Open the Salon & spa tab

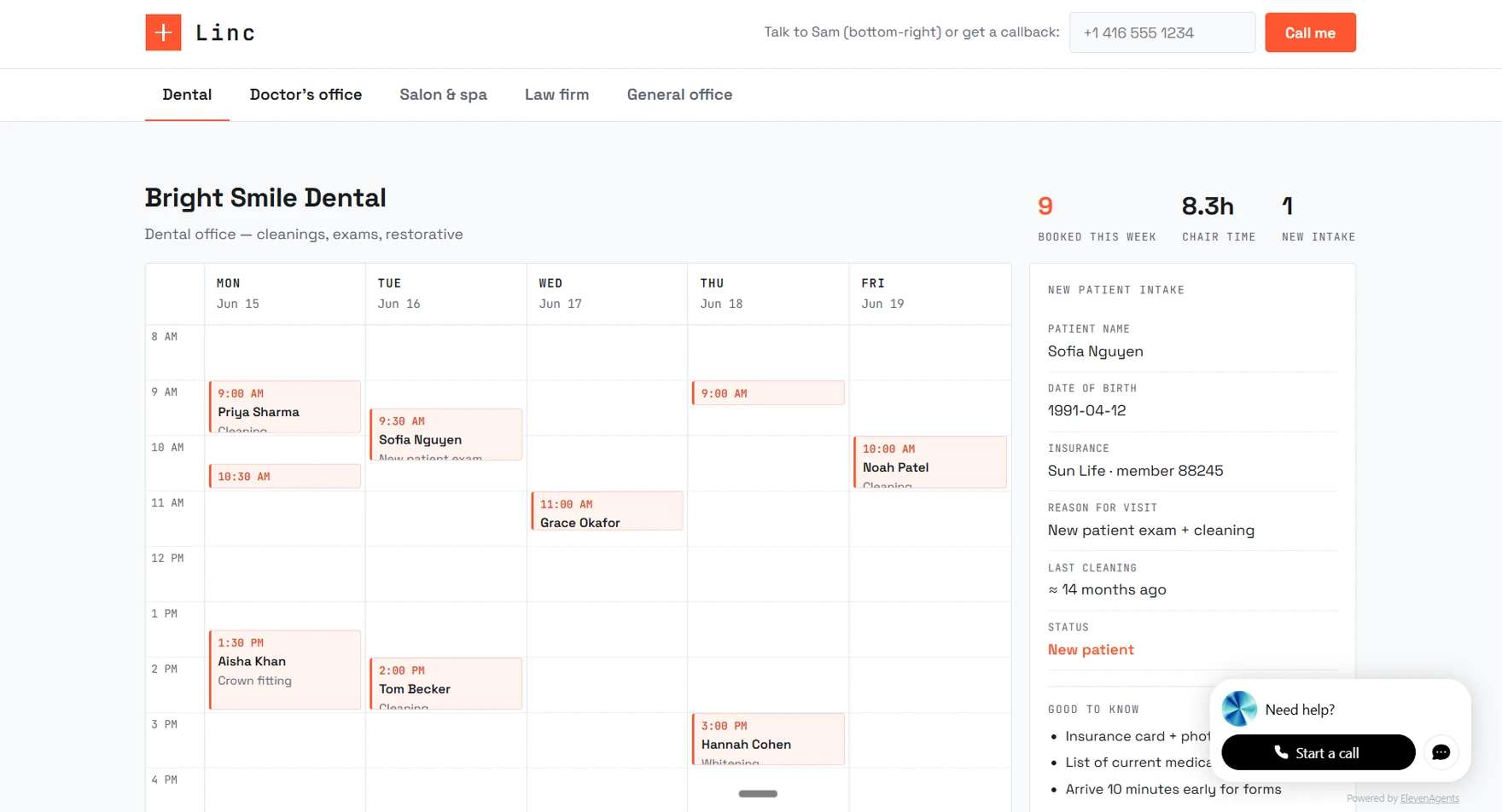(x=443, y=95)
